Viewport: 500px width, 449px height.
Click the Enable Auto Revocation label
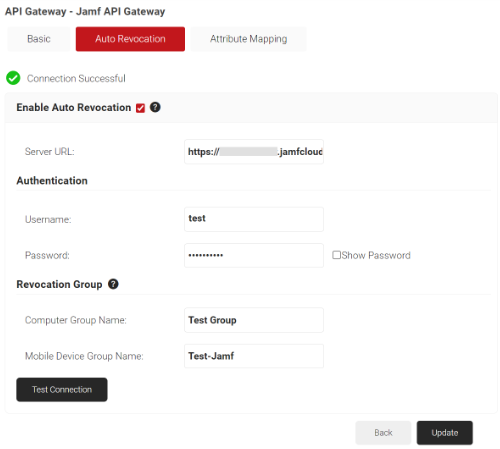(x=74, y=107)
